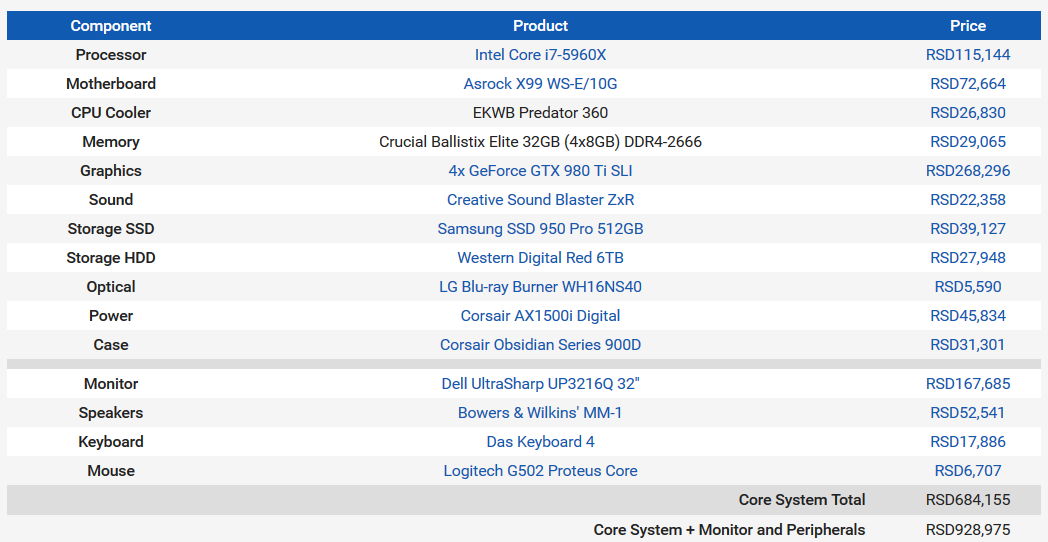Viewport: 1048px width, 542px height.
Task: Click the HDD price RSD27,948
Action: pyautogui.click(x=968, y=257)
